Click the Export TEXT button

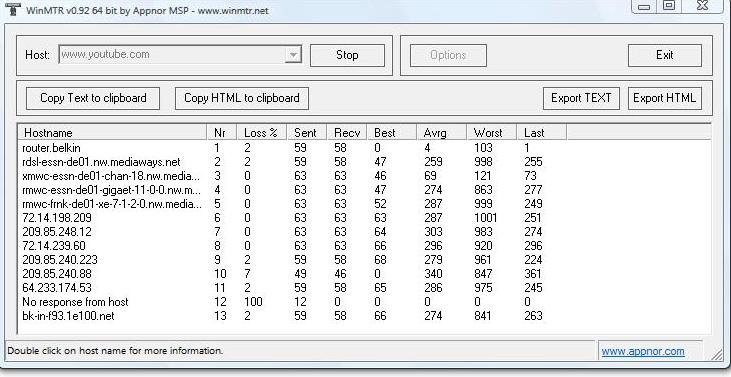(x=581, y=98)
